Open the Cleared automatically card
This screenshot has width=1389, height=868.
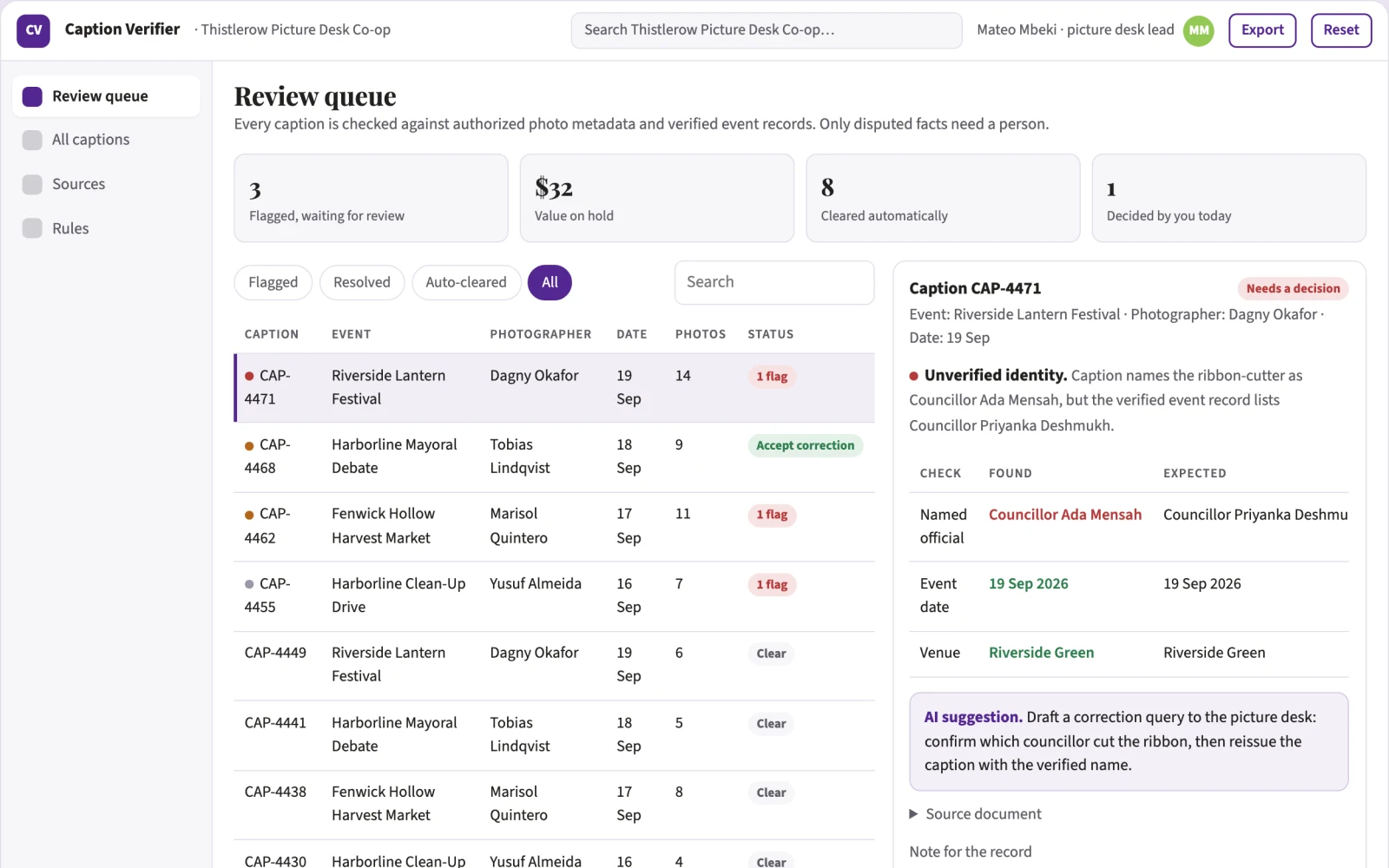point(943,198)
